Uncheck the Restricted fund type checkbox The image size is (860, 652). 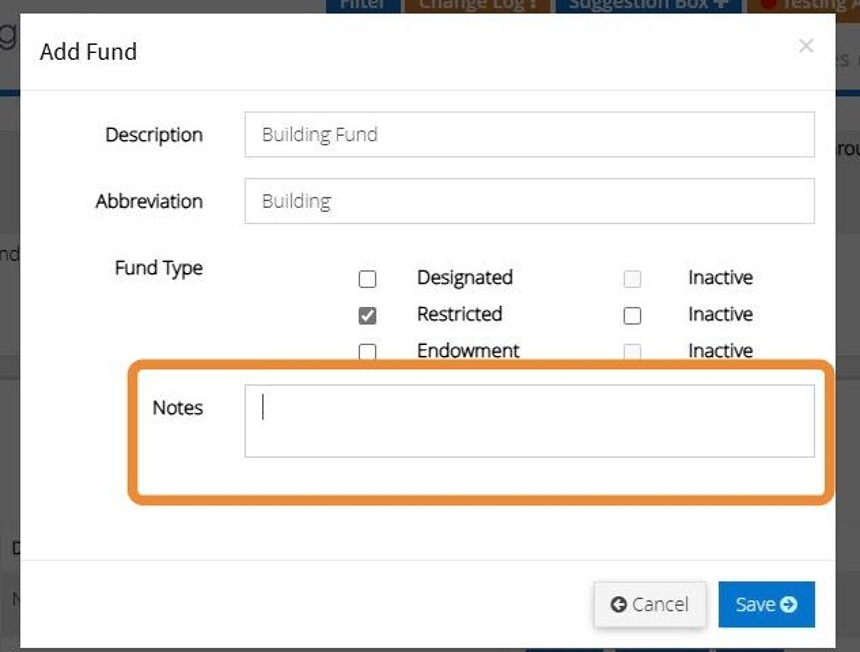pos(367,316)
